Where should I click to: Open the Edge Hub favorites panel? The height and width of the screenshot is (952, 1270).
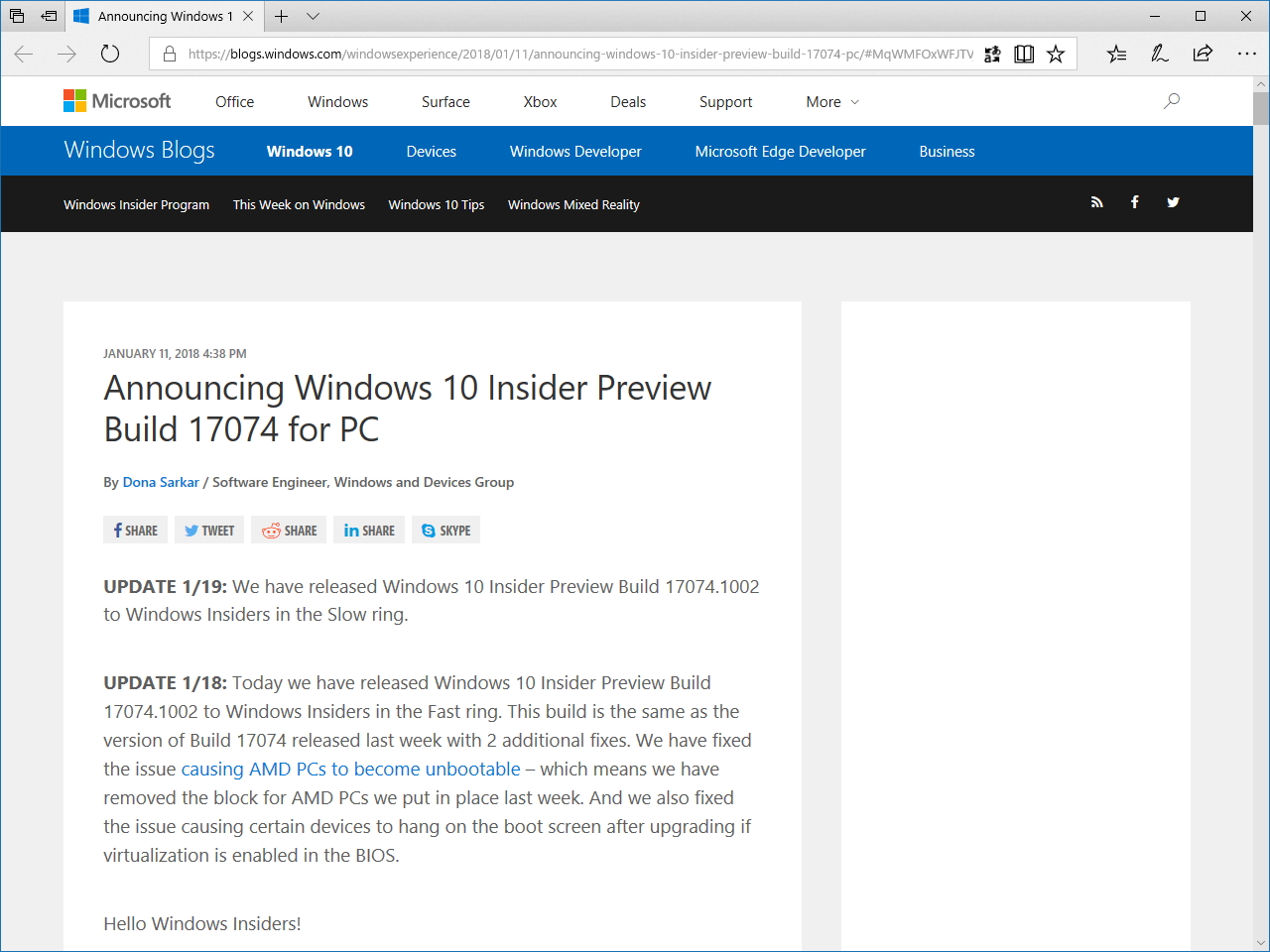pyautogui.click(x=1116, y=54)
